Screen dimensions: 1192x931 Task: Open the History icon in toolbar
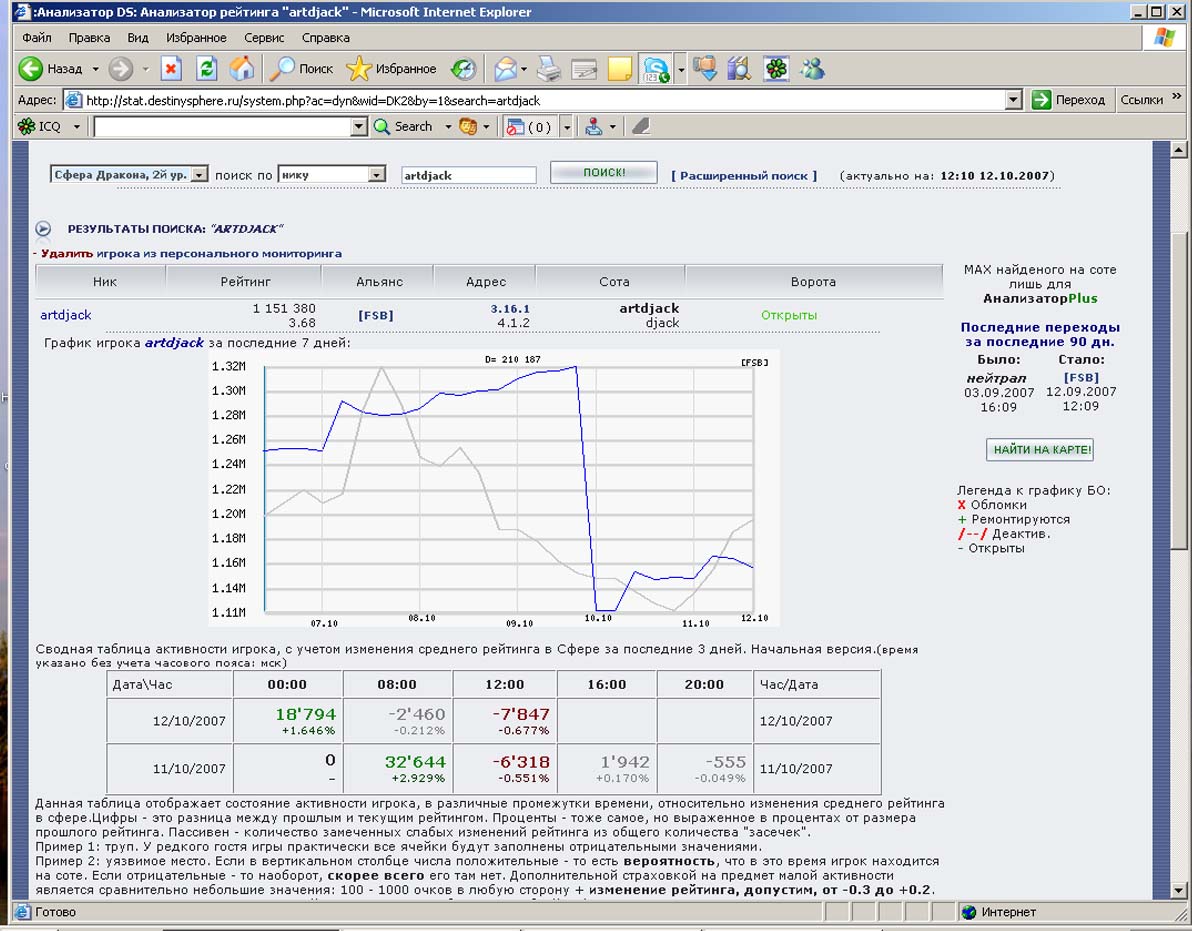[463, 69]
